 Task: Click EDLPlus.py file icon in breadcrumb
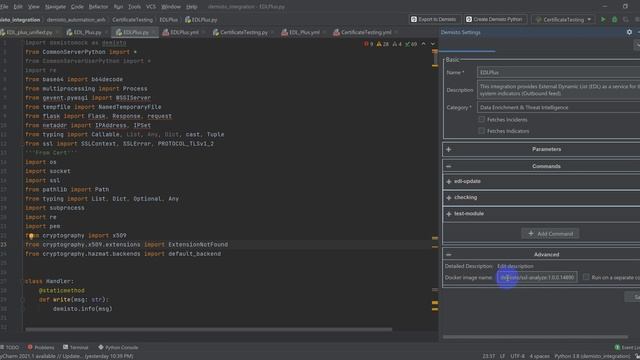tap(188, 20)
